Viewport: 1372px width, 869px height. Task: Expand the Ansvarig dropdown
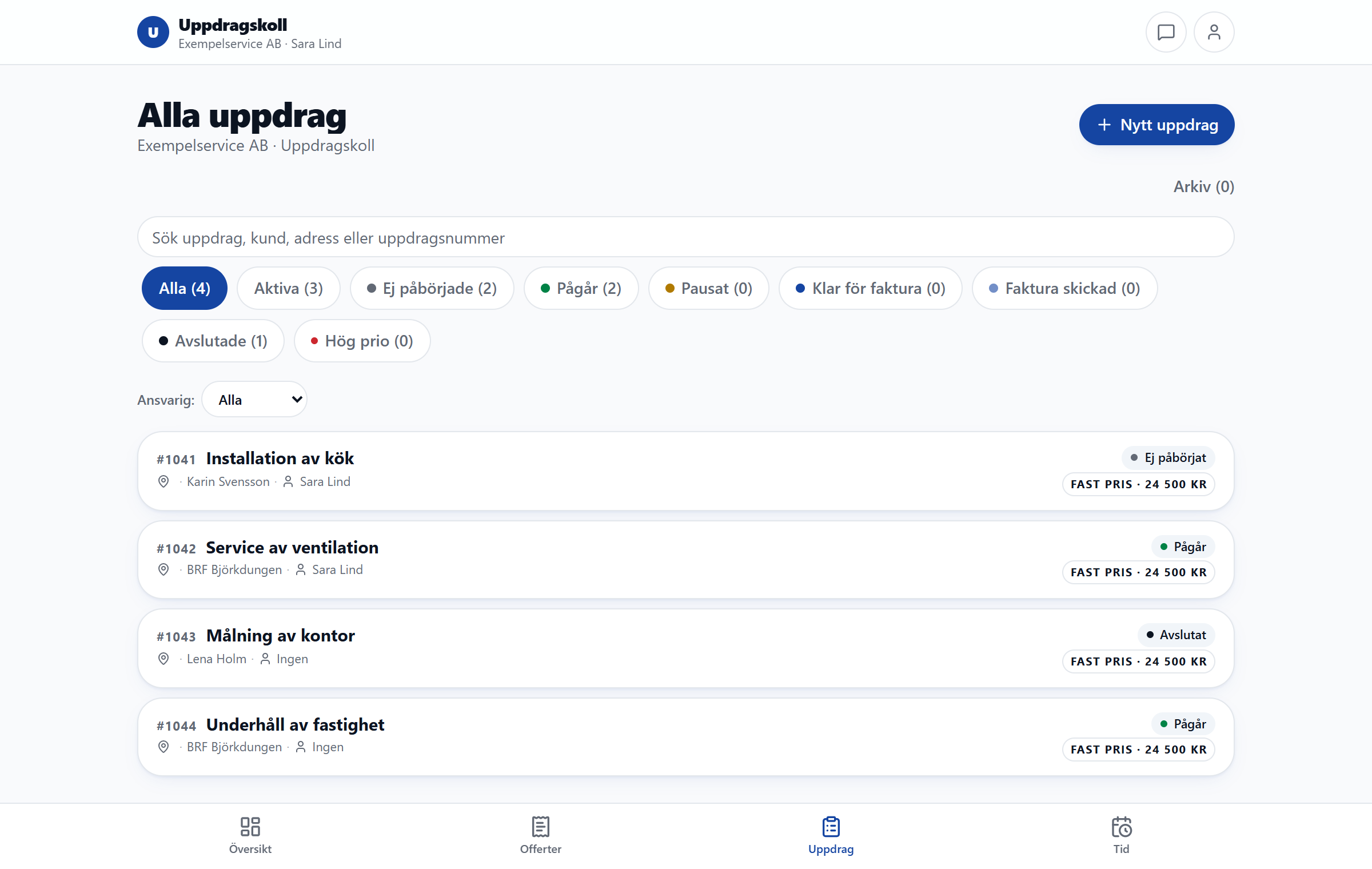(x=254, y=399)
